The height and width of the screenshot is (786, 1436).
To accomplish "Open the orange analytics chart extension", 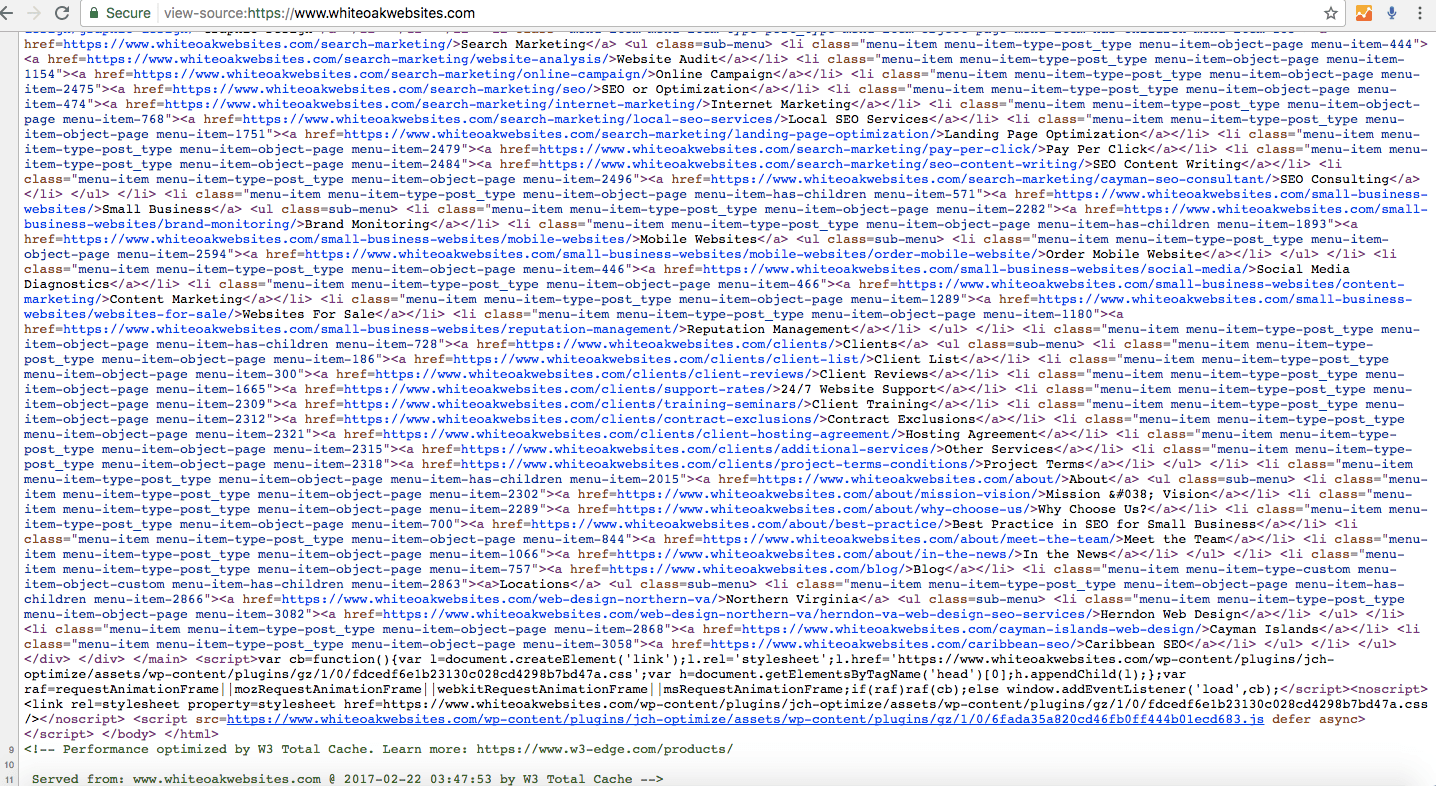I will (1363, 14).
